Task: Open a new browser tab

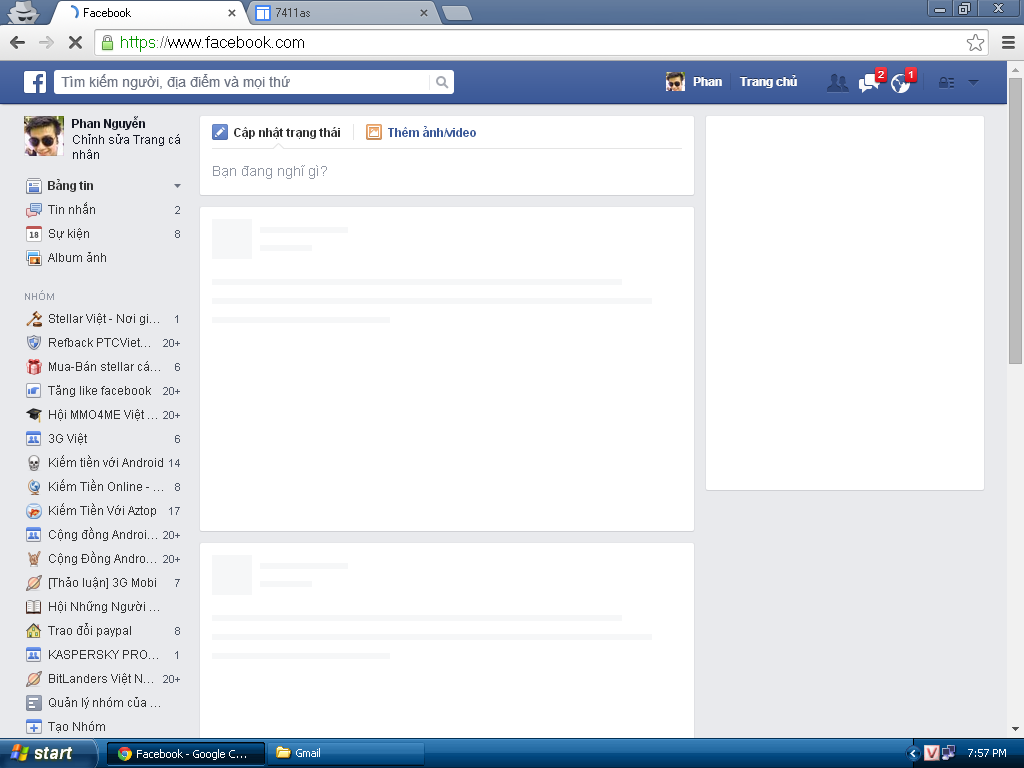Action: pyautogui.click(x=456, y=13)
